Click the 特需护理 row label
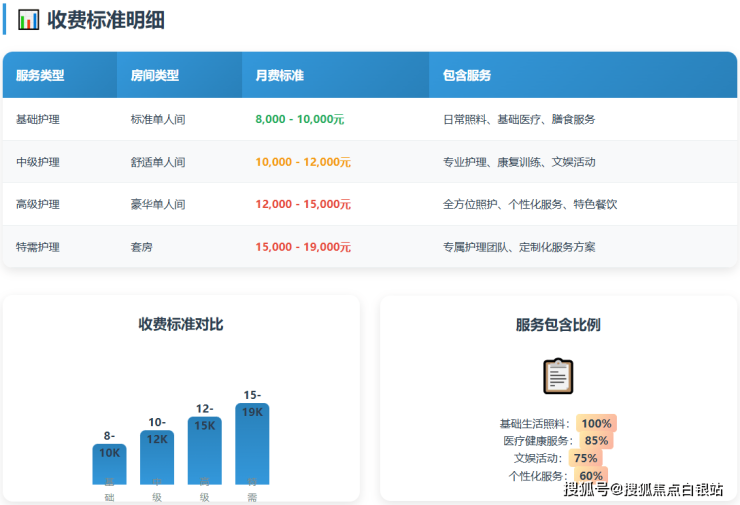Image resolution: width=740 pixels, height=505 pixels. pos(38,247)
